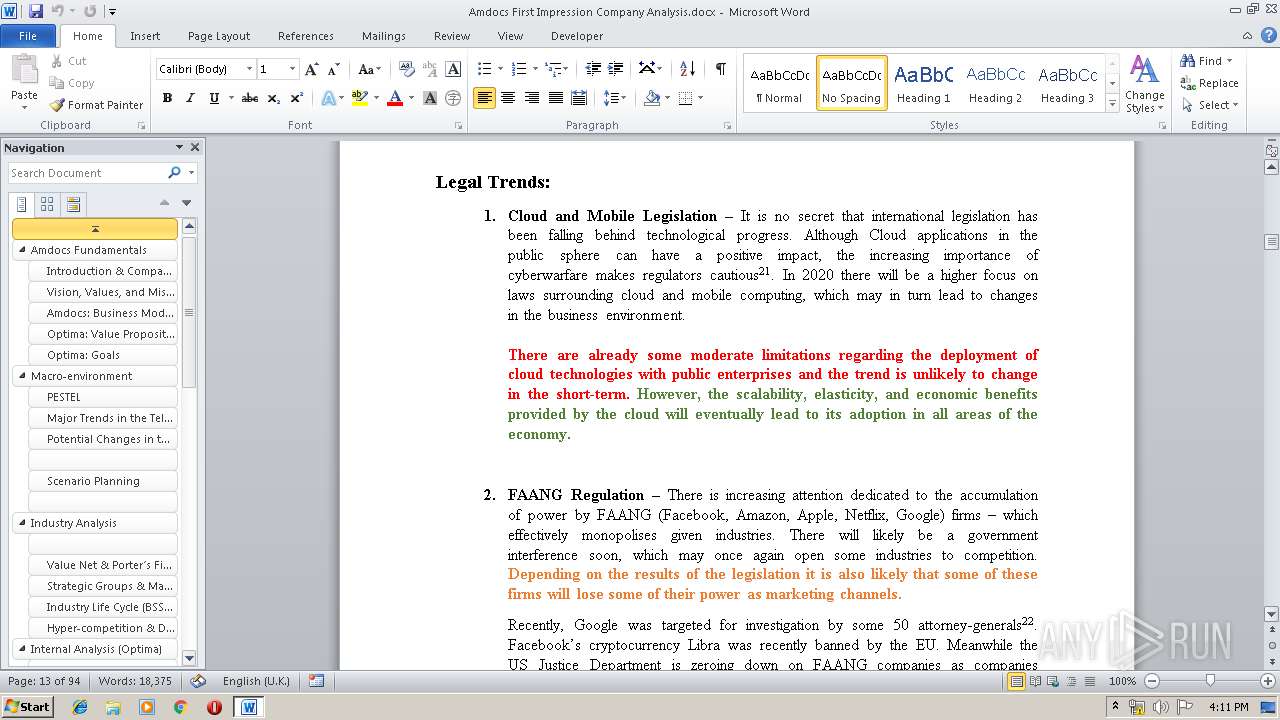
Task: Click the Grow Font icon
Action: click(x=312, y=69)
